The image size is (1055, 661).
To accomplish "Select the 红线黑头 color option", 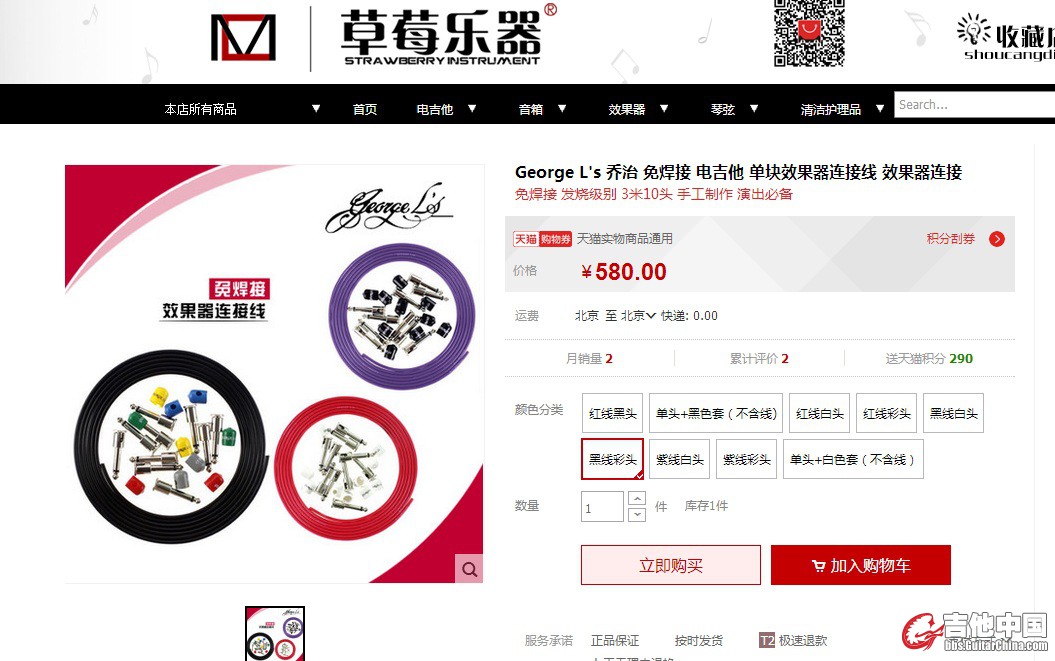I will (x=612, y=413).
